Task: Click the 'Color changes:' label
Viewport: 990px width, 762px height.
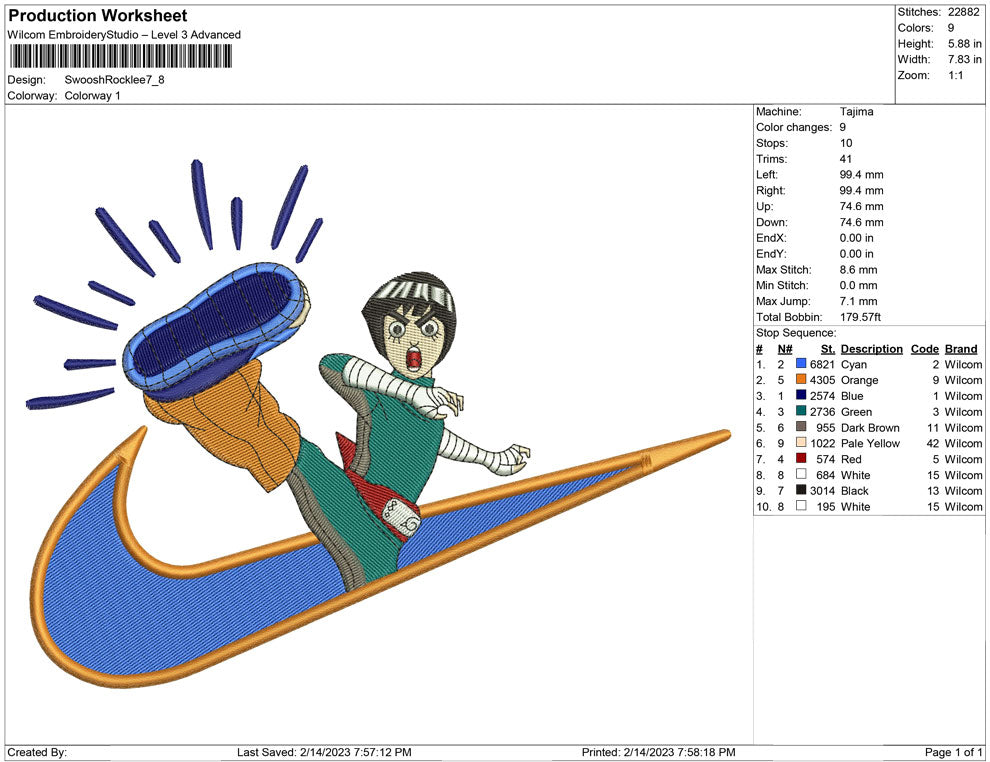Action: (x=794, y=128)
